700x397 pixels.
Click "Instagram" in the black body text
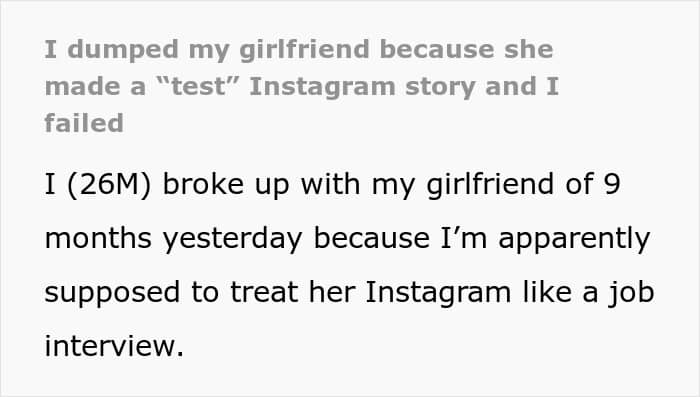click(x=438, y=294)
